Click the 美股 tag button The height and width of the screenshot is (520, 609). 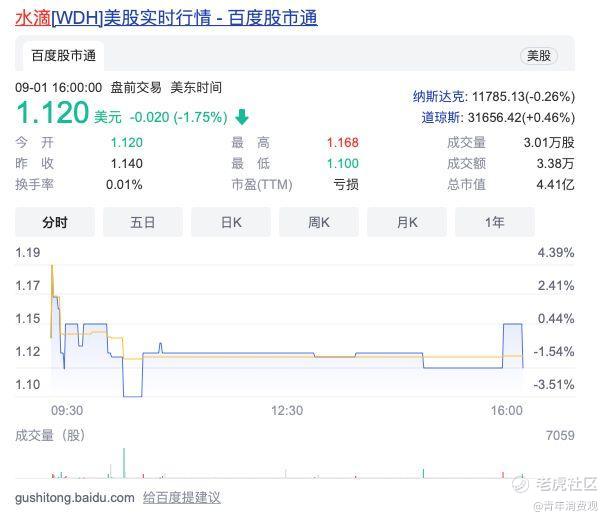[539, 56]
